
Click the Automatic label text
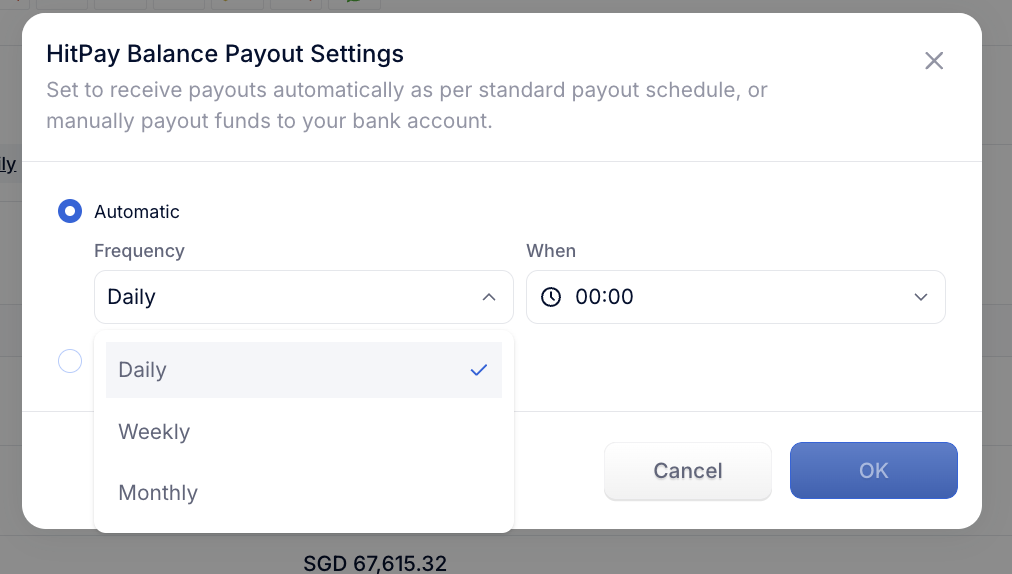coord(137,212)
